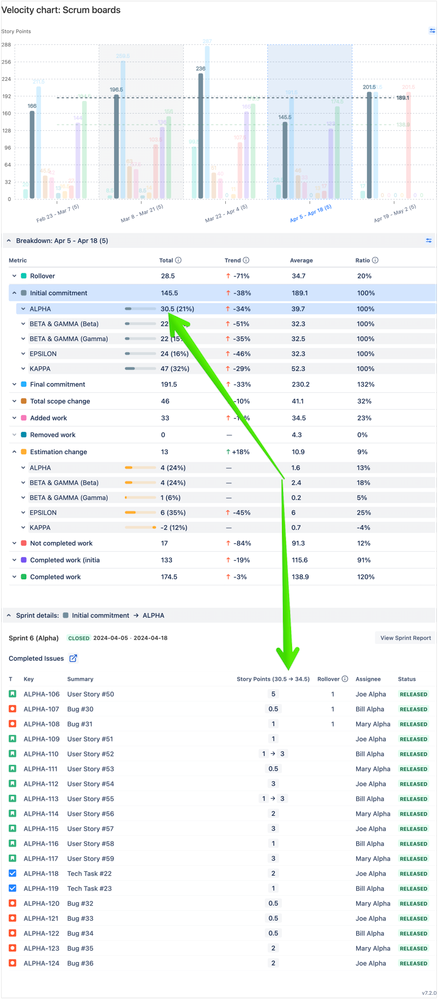The height and width of the screenshot is (999, 438).
Task: Click RELEASED status of ALPHA-115
Action: pyautogui.click(x=413, y=828)
